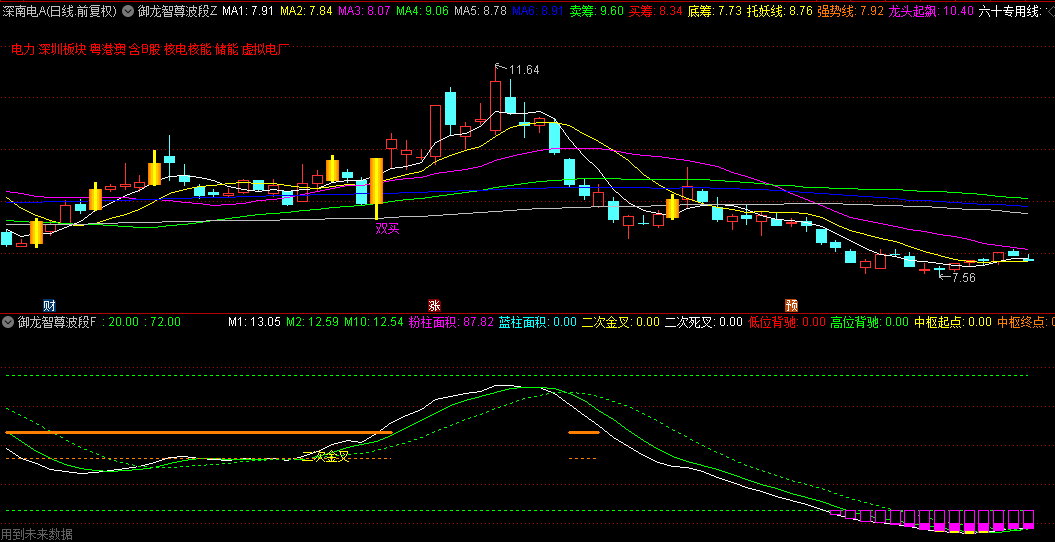Expand the dropdown beside 御龙智尊波段Z indicator

128,12
